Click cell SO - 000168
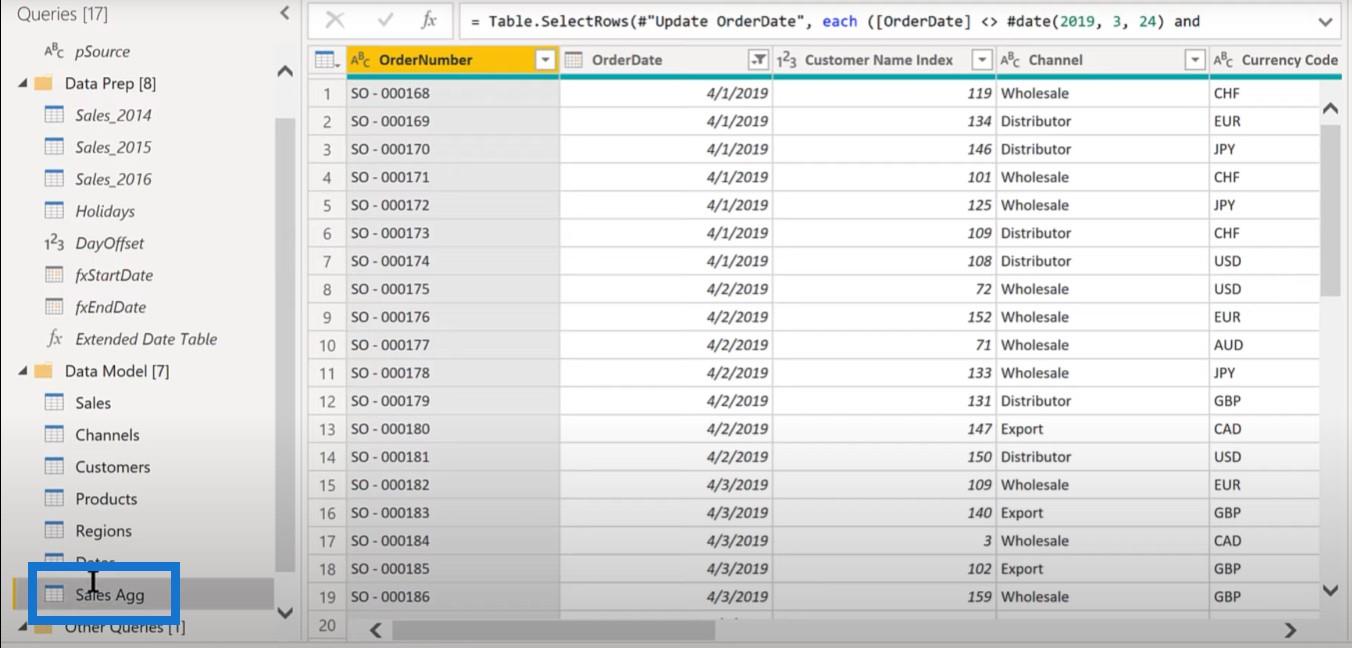The height and width of the screenshot is (648, 1352). 453,93
